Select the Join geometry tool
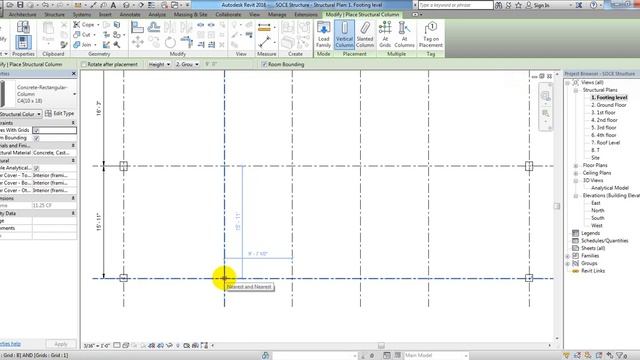640x360 pixels. 84,44
